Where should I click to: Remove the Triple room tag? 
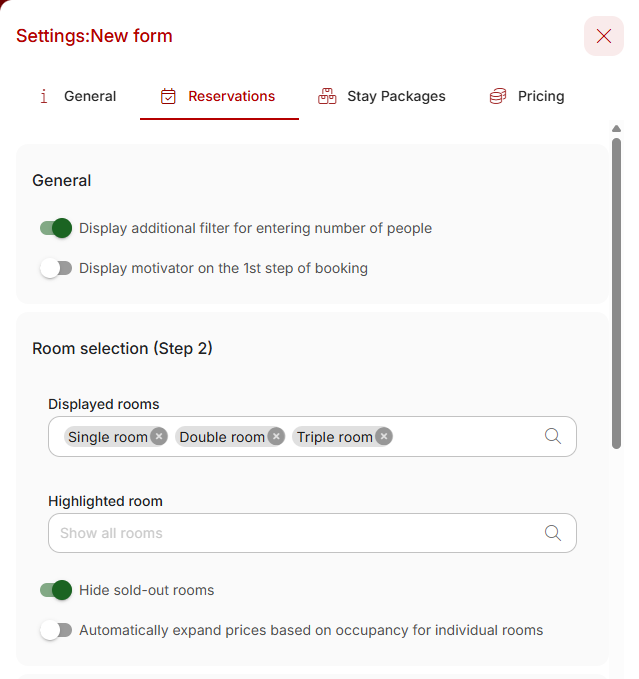384,436
